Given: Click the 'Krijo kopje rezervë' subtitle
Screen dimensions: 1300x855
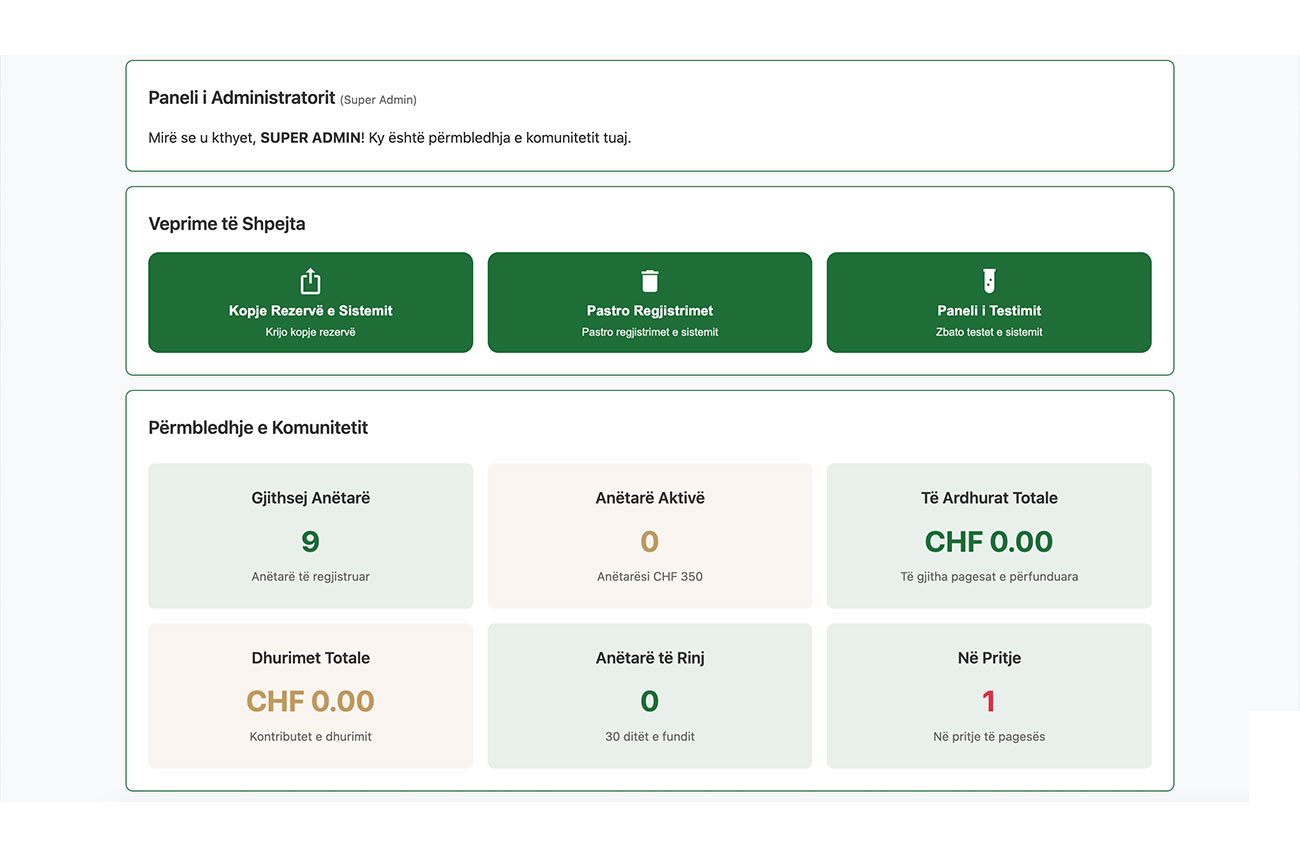Looking at the screenshot, I should point(310,332).
